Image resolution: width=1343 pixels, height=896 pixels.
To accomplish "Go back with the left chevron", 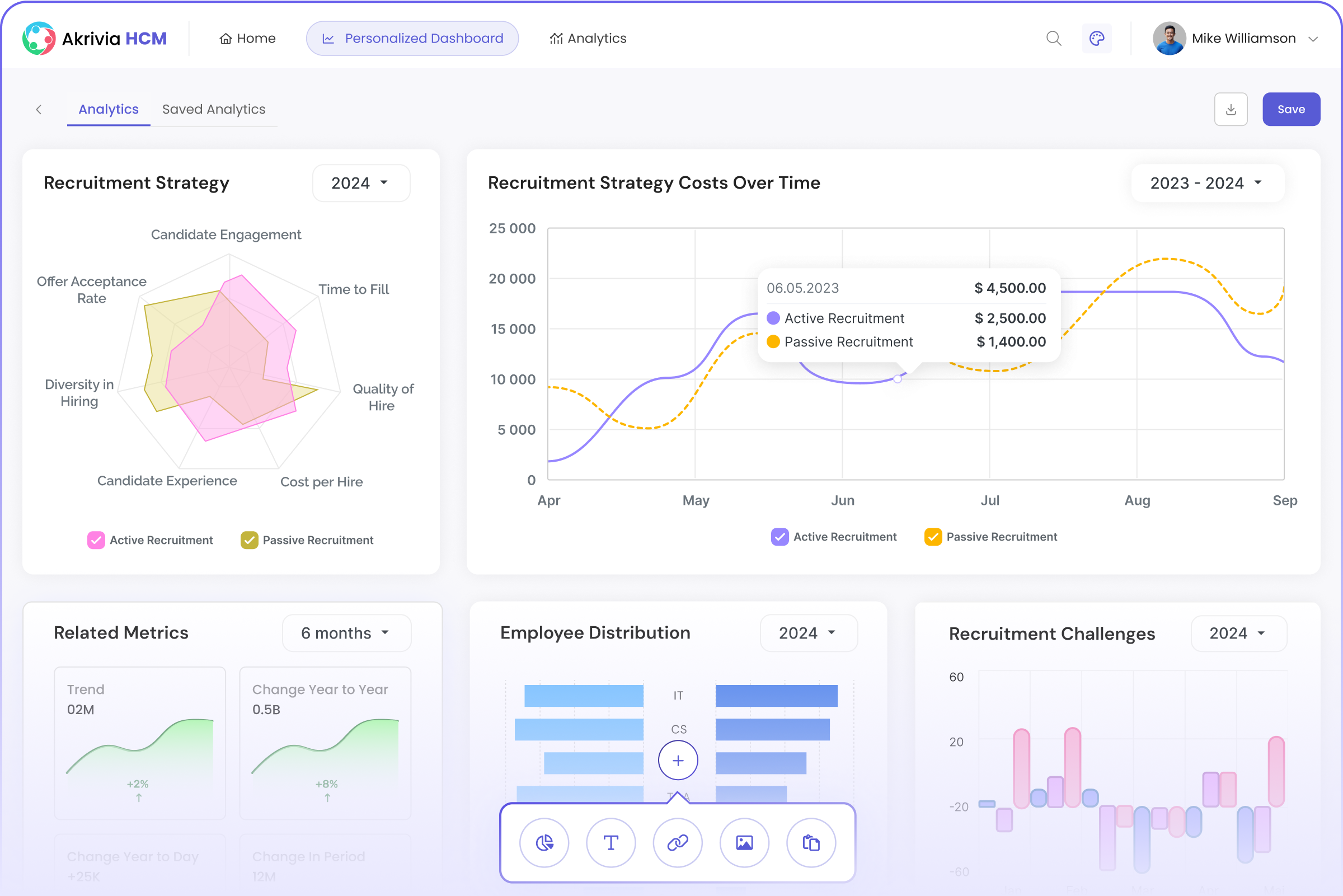I will [39, 109].
